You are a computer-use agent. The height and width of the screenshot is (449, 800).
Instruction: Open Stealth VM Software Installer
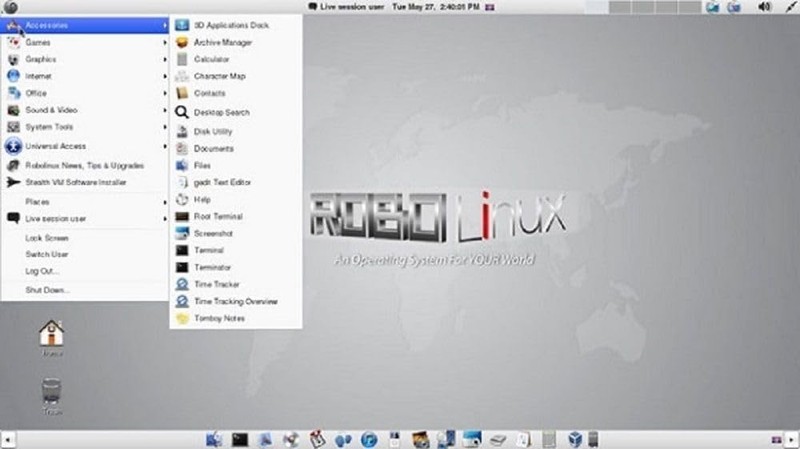(x=86, y=182)
